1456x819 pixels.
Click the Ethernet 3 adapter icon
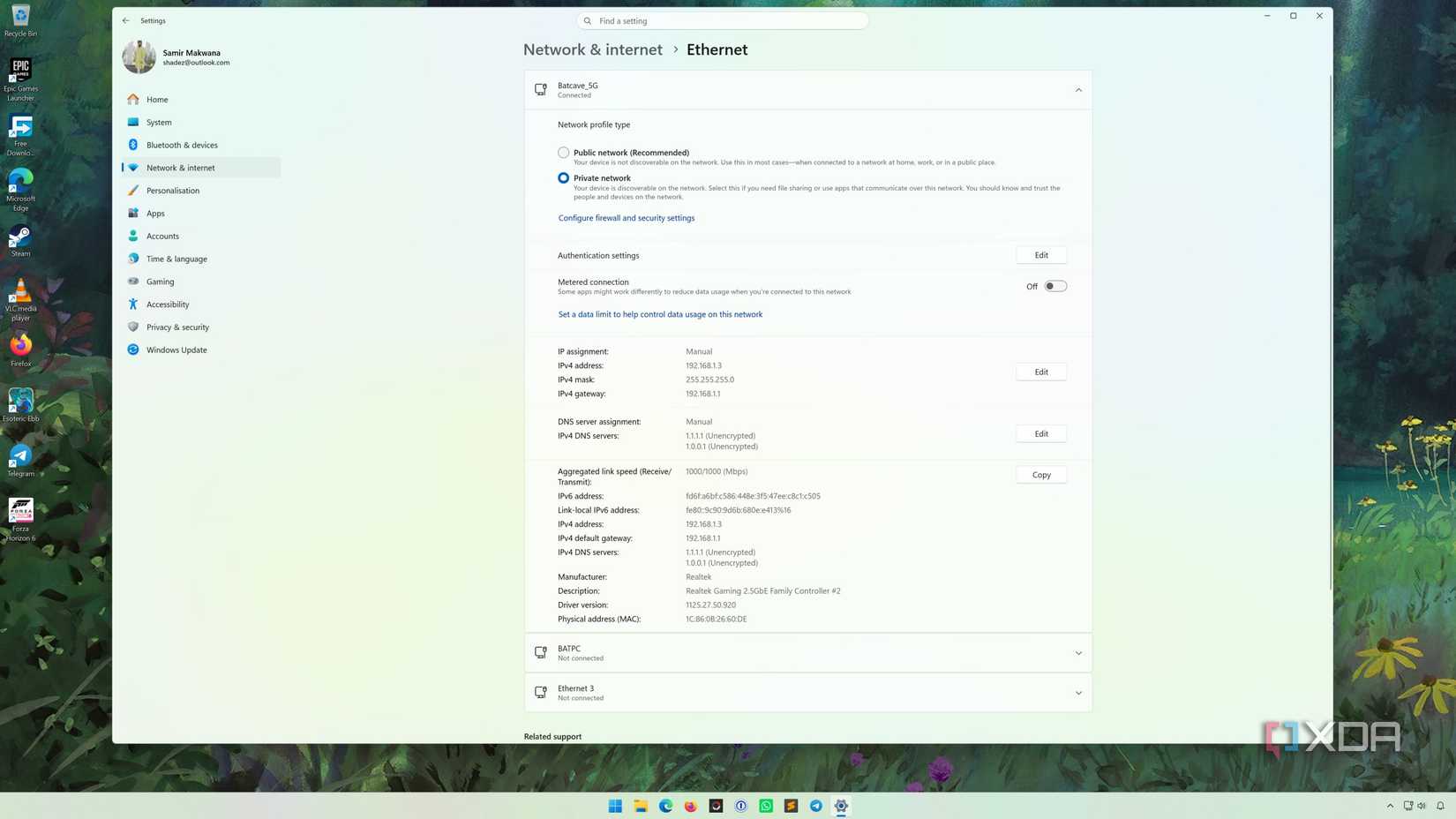(x=541, y=693)
